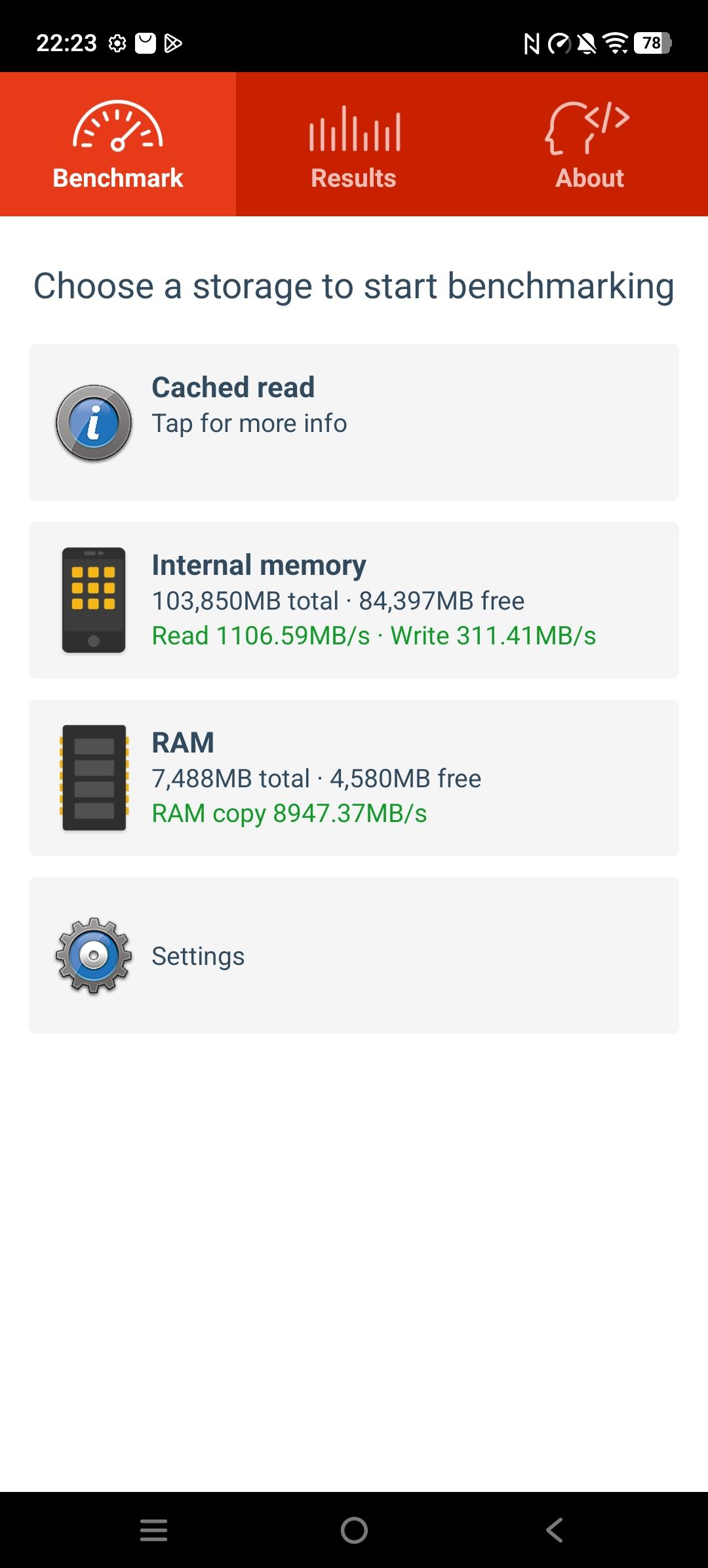708x1568 pixels.
Task: Tap the muted bell notification icon
Action: pyautogui.click(x=587, y=44)
